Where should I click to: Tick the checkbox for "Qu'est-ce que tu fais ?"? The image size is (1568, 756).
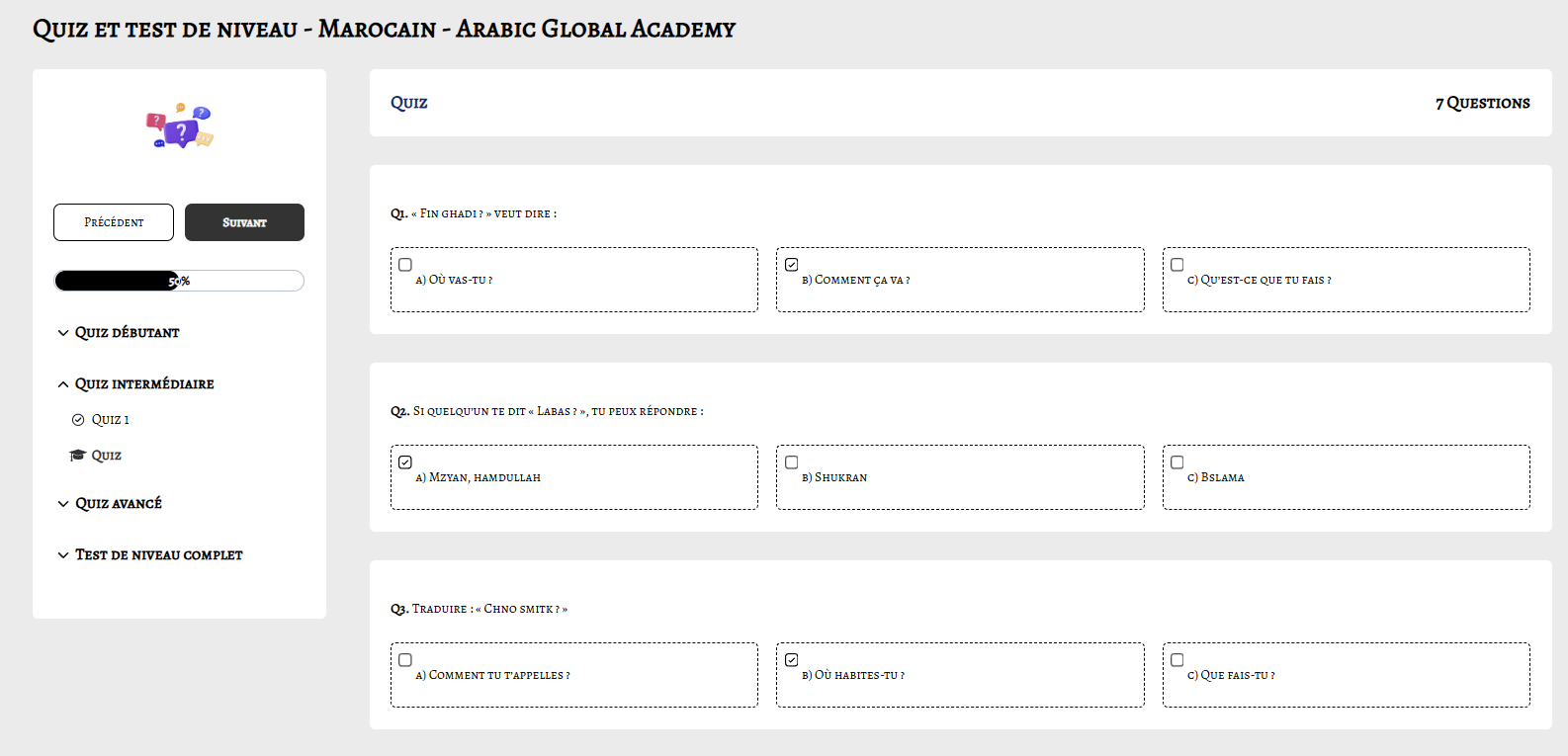(1177, 265)
